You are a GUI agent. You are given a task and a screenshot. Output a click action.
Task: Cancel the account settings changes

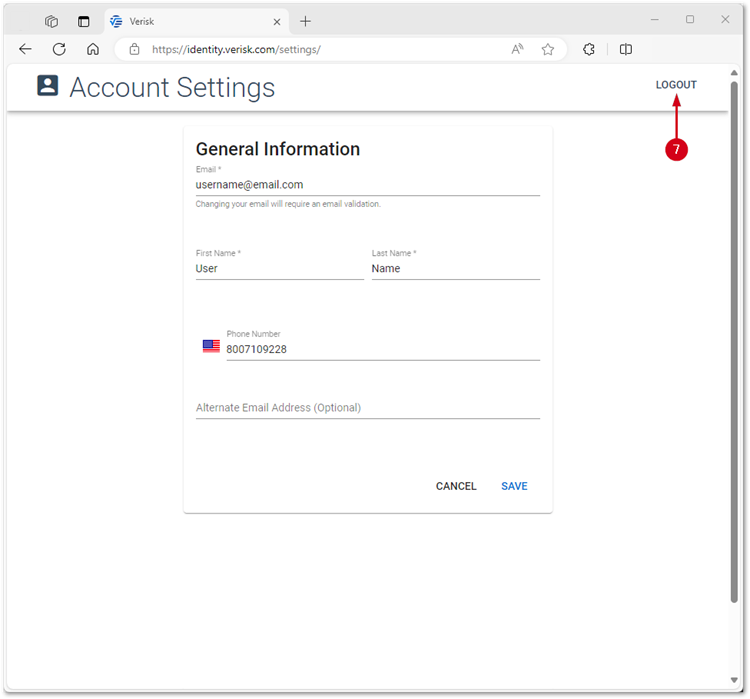456,486
